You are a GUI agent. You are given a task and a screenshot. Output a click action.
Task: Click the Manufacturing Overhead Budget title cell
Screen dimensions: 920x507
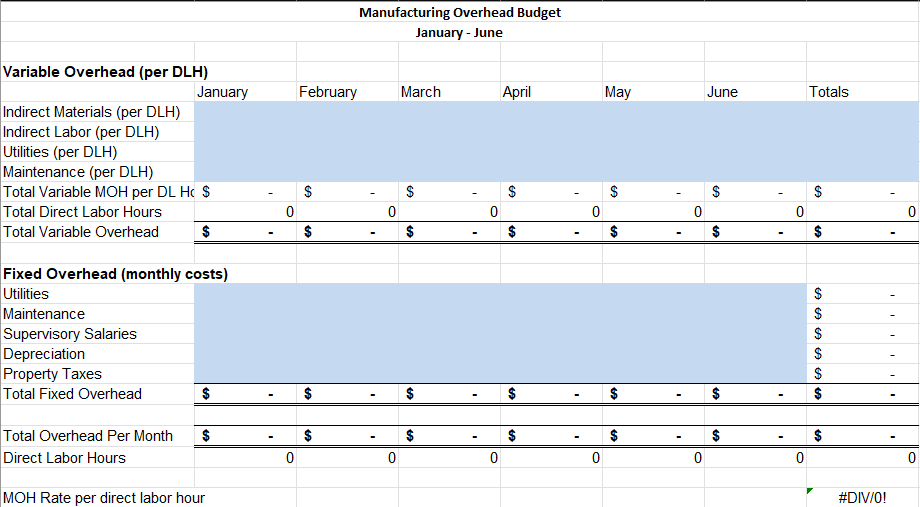coord(459,12)
